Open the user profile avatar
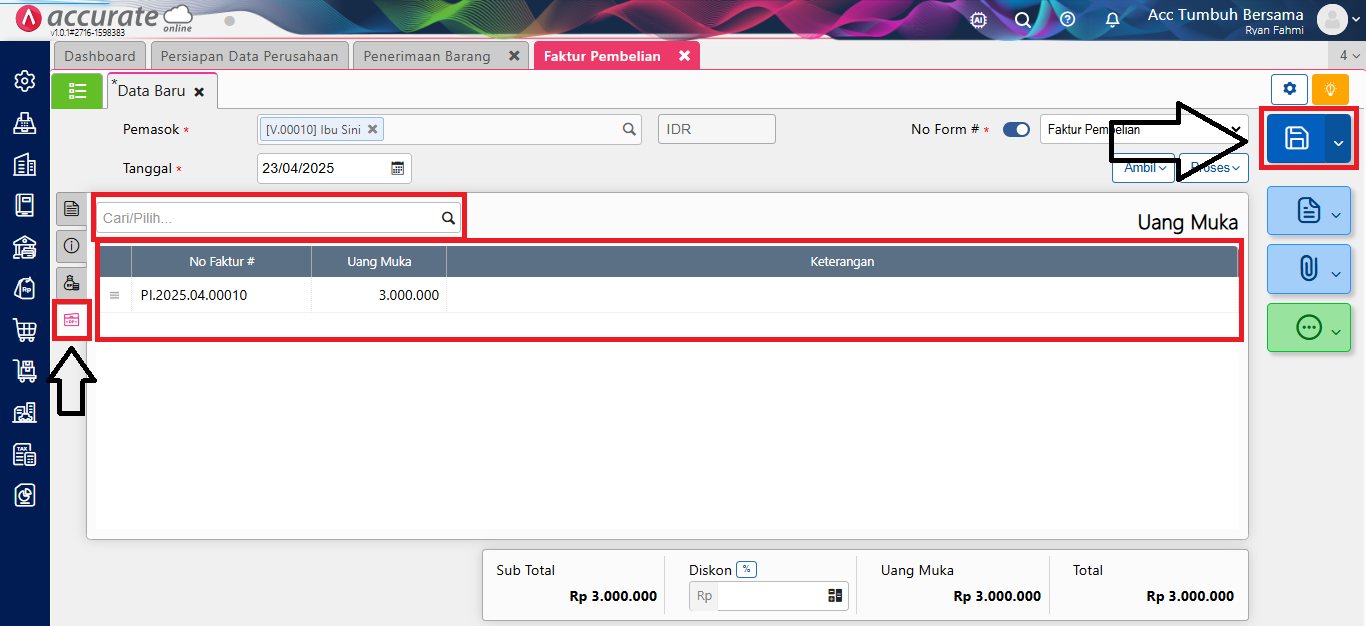Viewport: 1366px width, 626px height. click(x=1332, y=19)
